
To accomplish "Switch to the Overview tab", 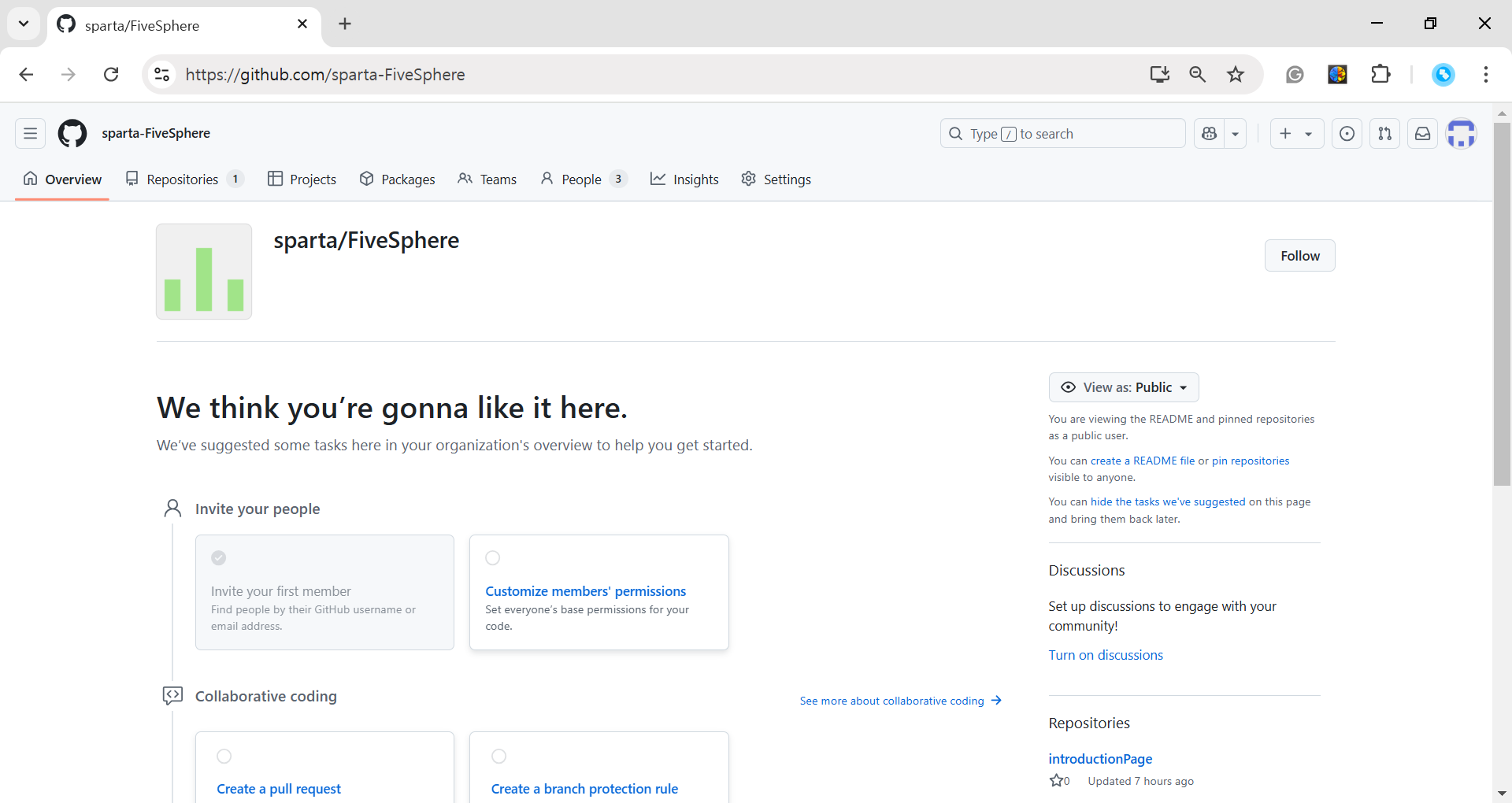I will [62, 179].
